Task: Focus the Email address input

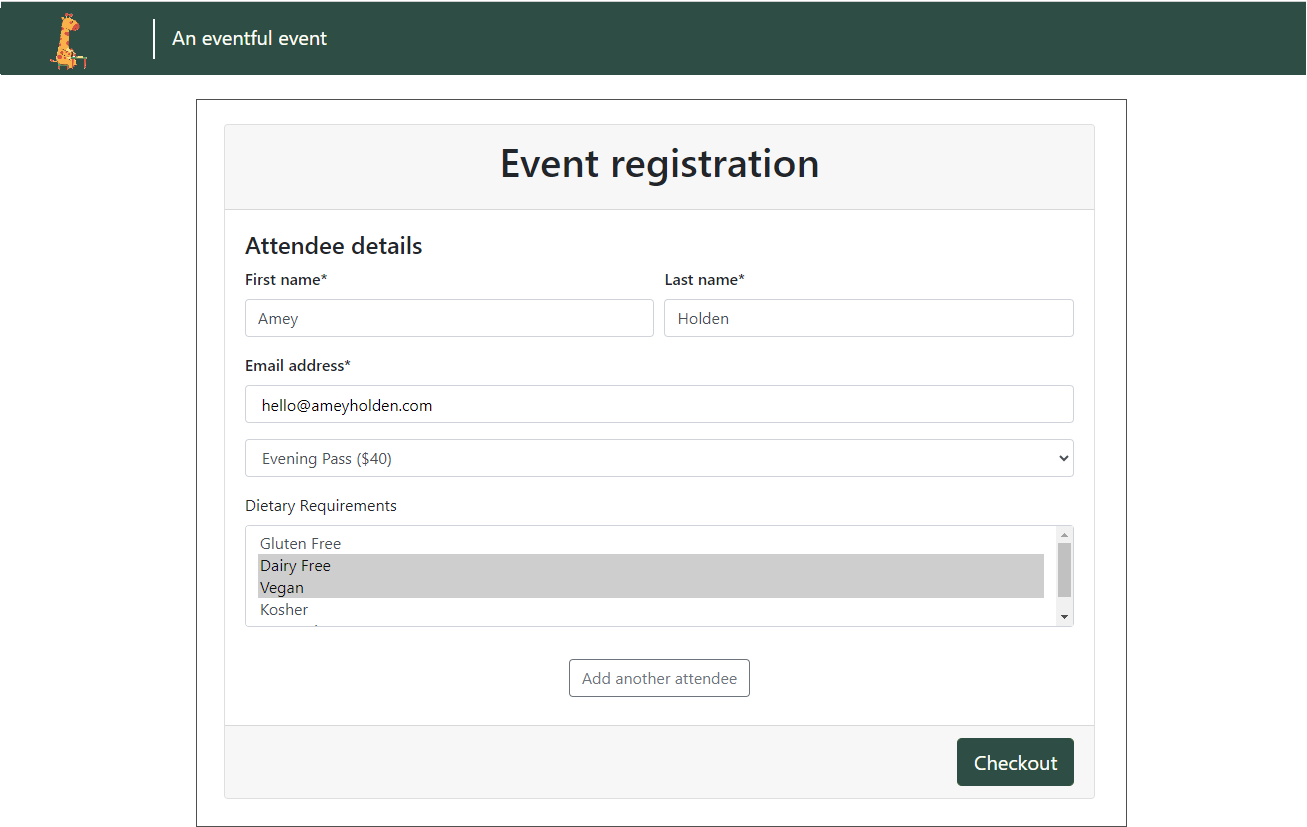Action: click(x=659, y=404)
